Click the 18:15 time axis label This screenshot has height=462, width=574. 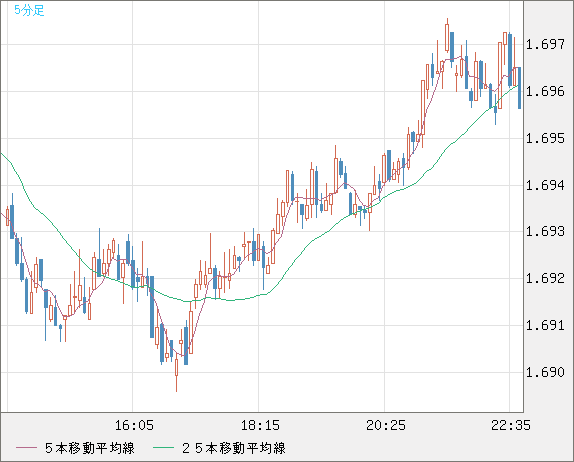(260, 425)
